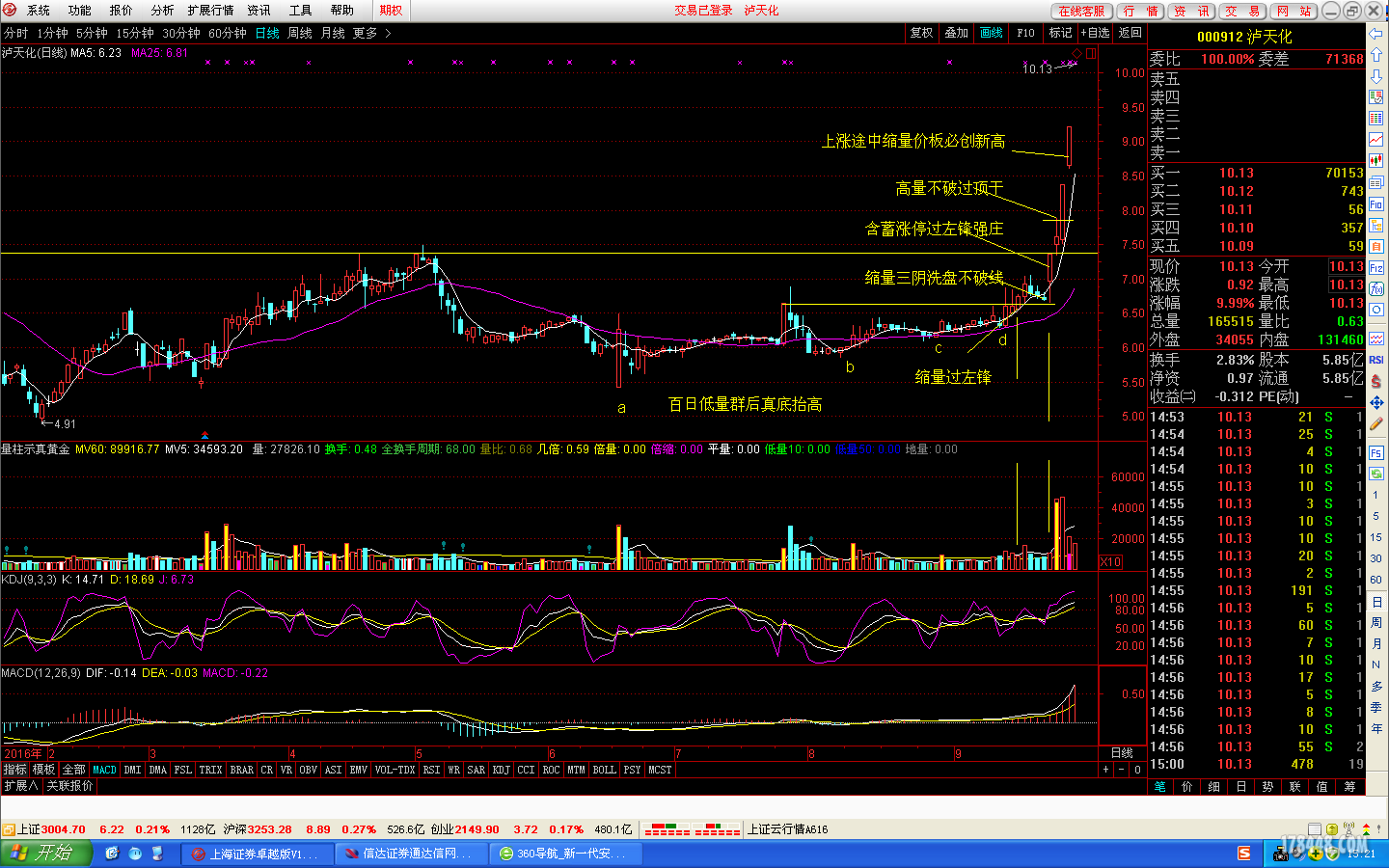Screen dimensions: 1389x868
Task: Open the 报价 menu
Action: click(122, 11)
